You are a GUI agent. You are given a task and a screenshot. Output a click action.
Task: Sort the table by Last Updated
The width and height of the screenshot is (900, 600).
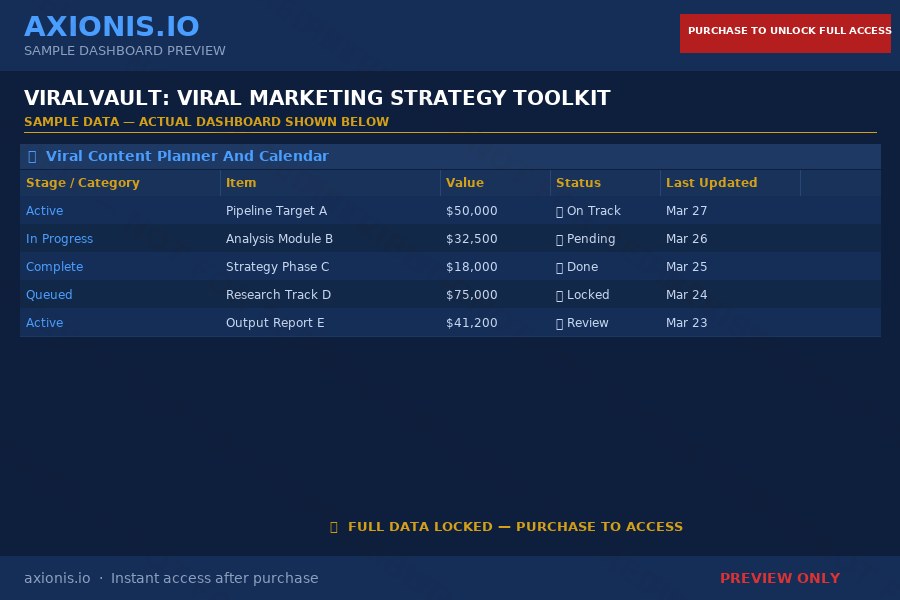pos(712,183)
